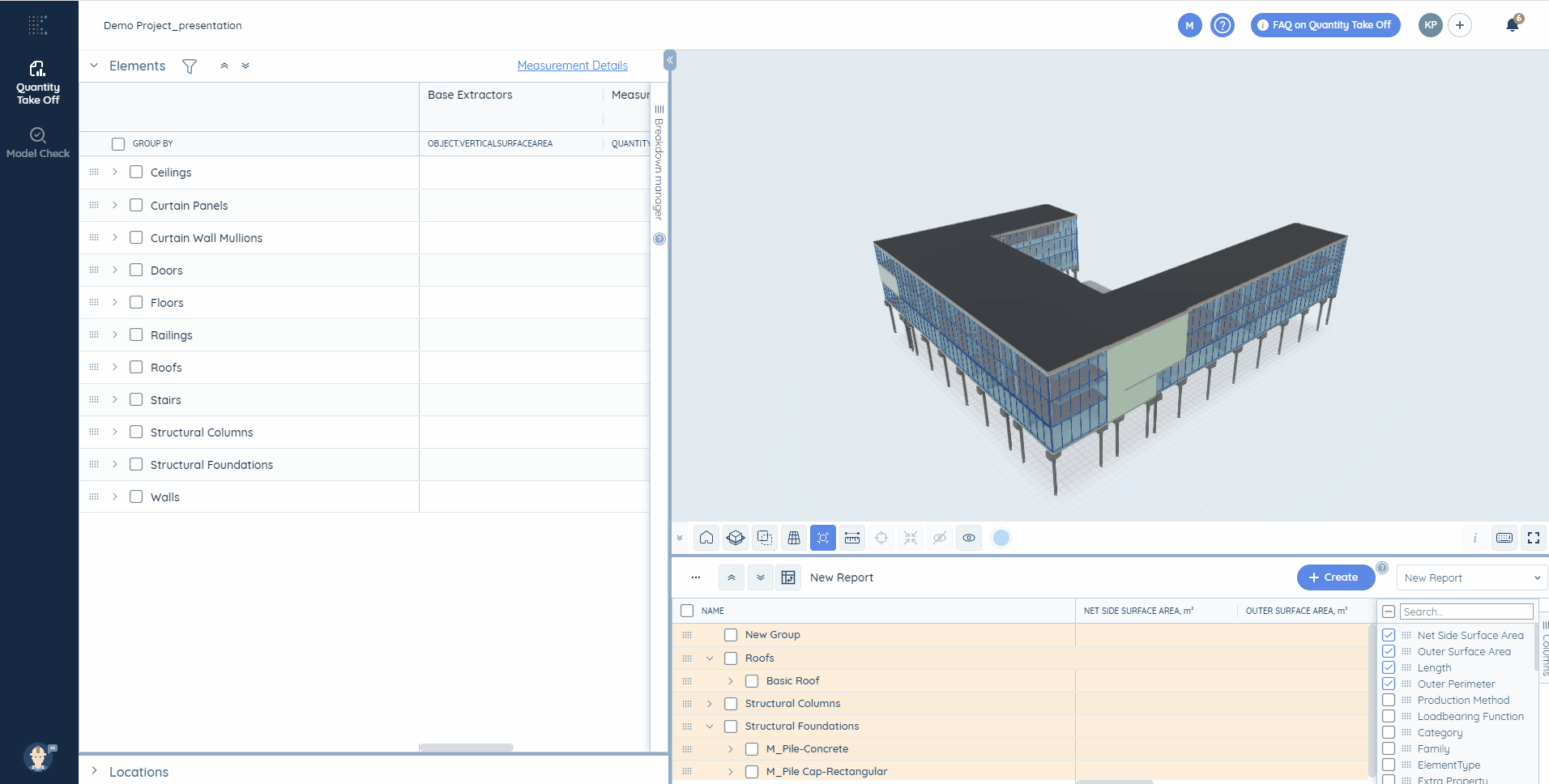Viewport: 1549px width, 784px height.
Task: Check the Doors element checkbox
Action: pos(136,270)
